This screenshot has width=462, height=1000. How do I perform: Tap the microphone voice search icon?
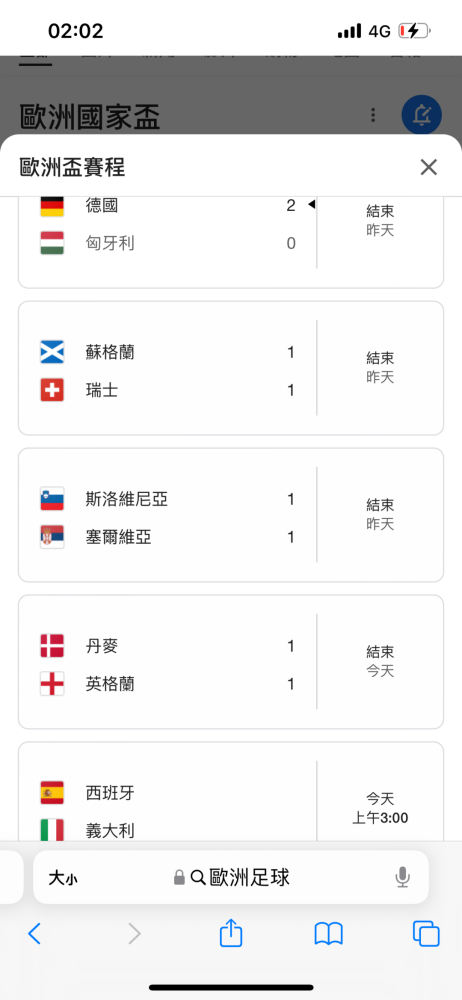pyautogui.click(x=402, y=878)
